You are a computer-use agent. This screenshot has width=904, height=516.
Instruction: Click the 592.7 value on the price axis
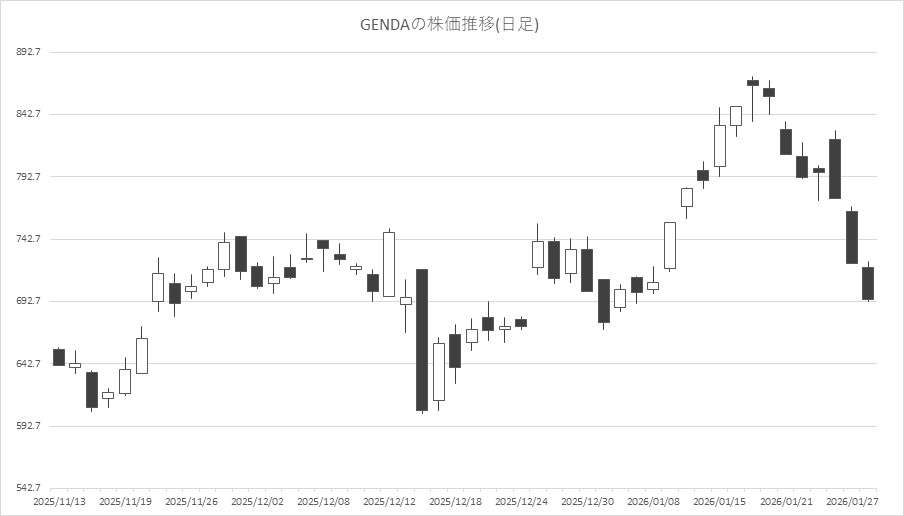[26, 426]
